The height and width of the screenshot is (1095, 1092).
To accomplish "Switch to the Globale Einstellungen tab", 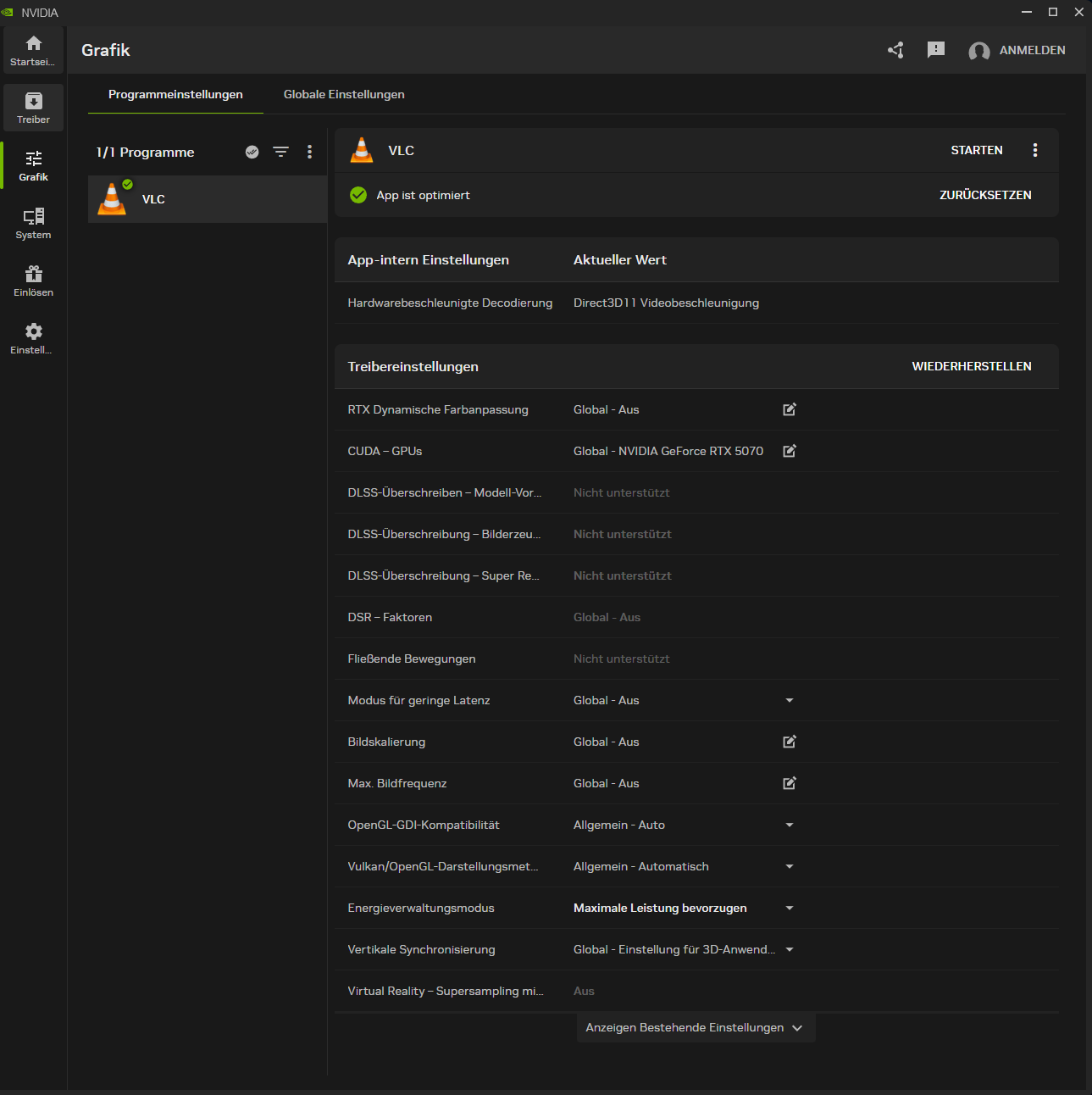I will coord(344,94).
